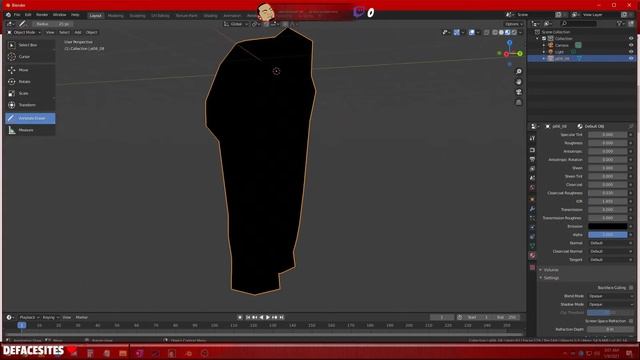
Task: Select the Annotate Eraser tool
Action: (30, 118)
